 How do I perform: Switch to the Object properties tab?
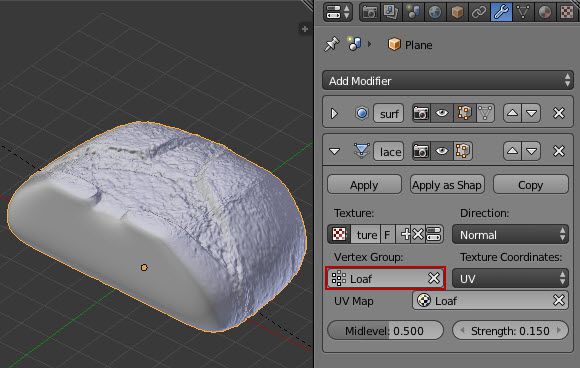pos(457,12)
